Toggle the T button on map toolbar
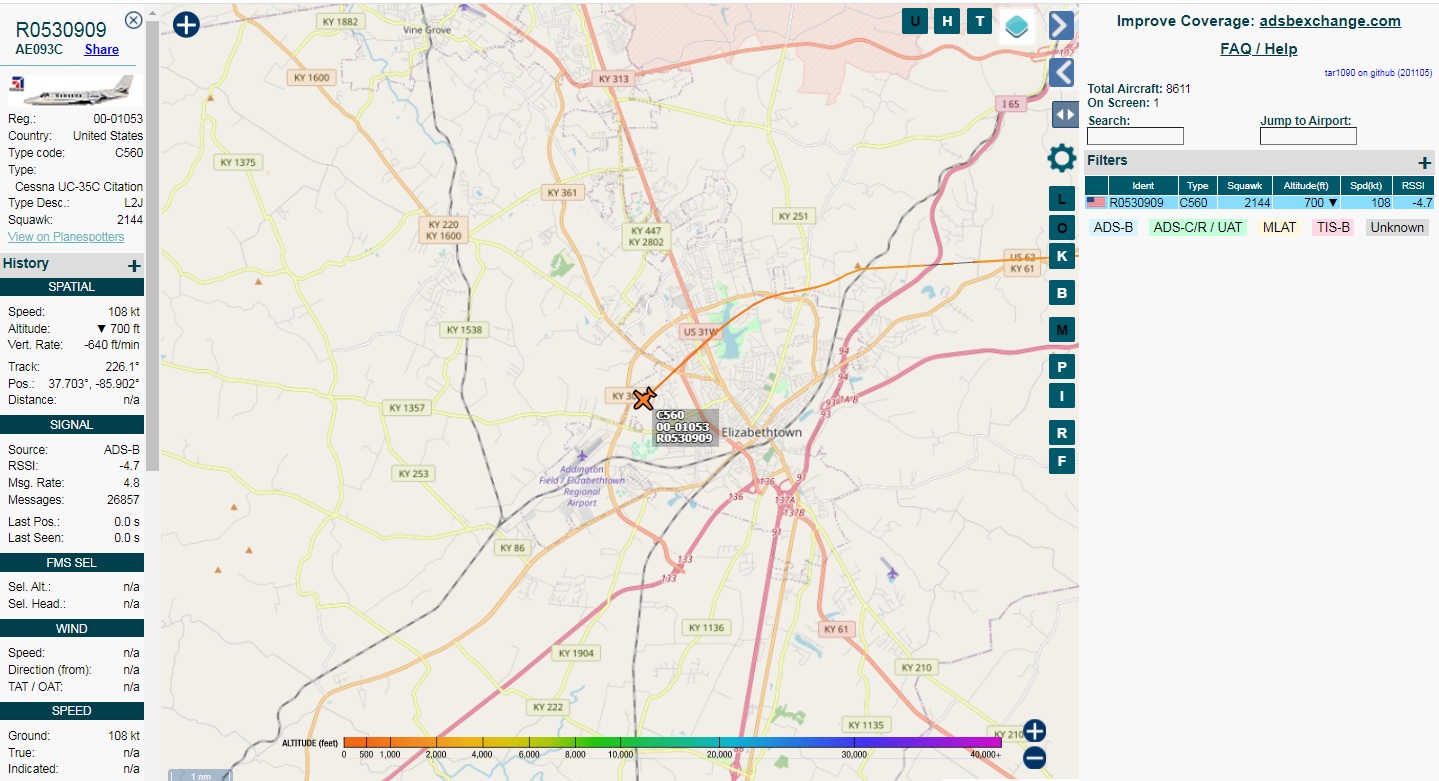The image size is (1439, 781). pos(980,21)
